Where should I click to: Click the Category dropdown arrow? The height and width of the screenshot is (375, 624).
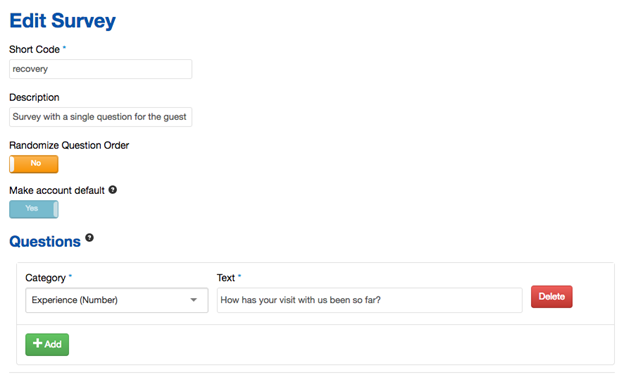click(x=194, y=300)
